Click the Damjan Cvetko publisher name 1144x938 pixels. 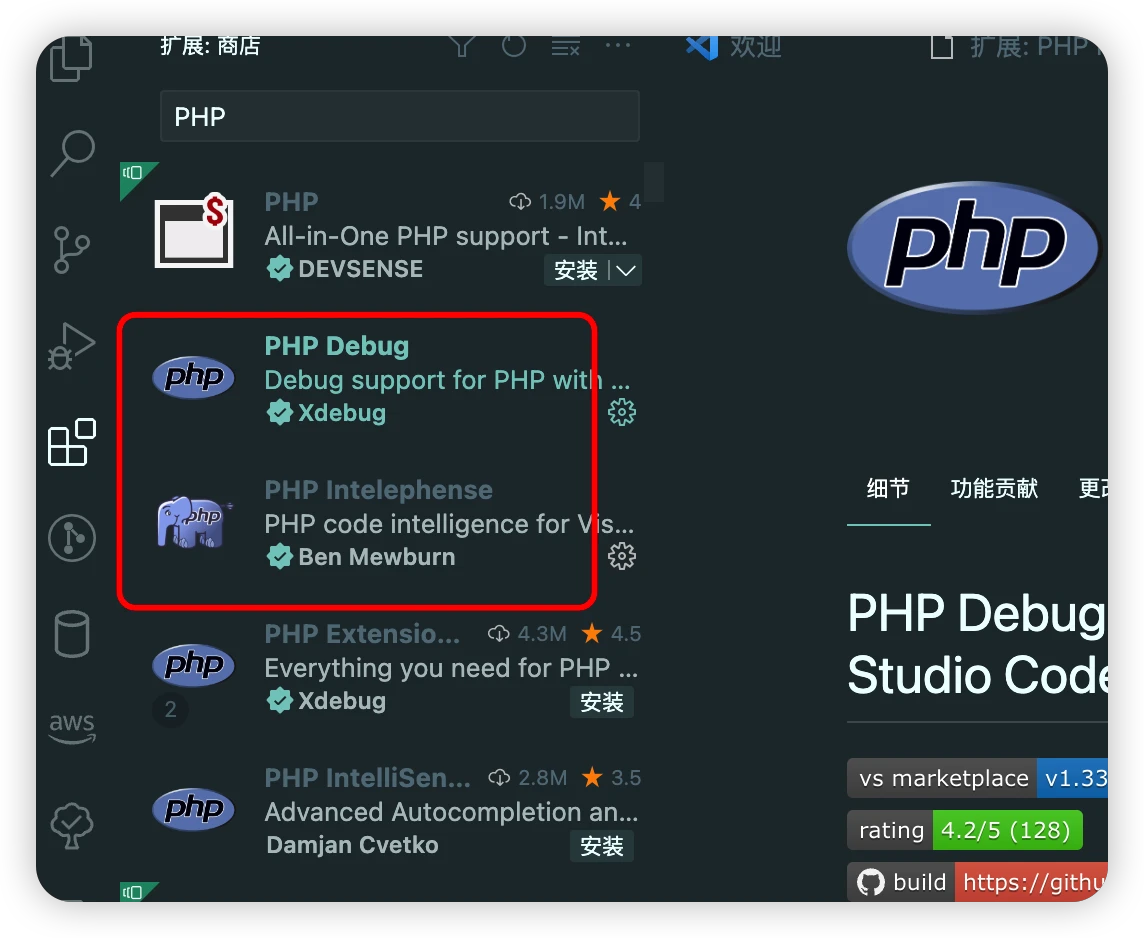tap(352, 845)
